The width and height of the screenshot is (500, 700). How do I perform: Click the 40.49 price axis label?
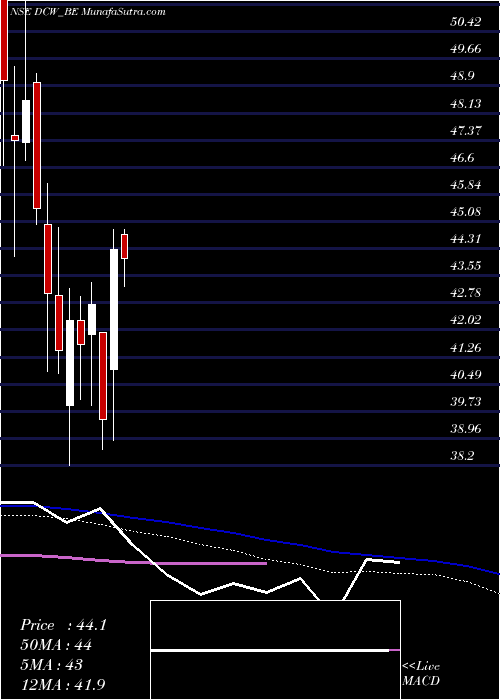click(466, 374)
